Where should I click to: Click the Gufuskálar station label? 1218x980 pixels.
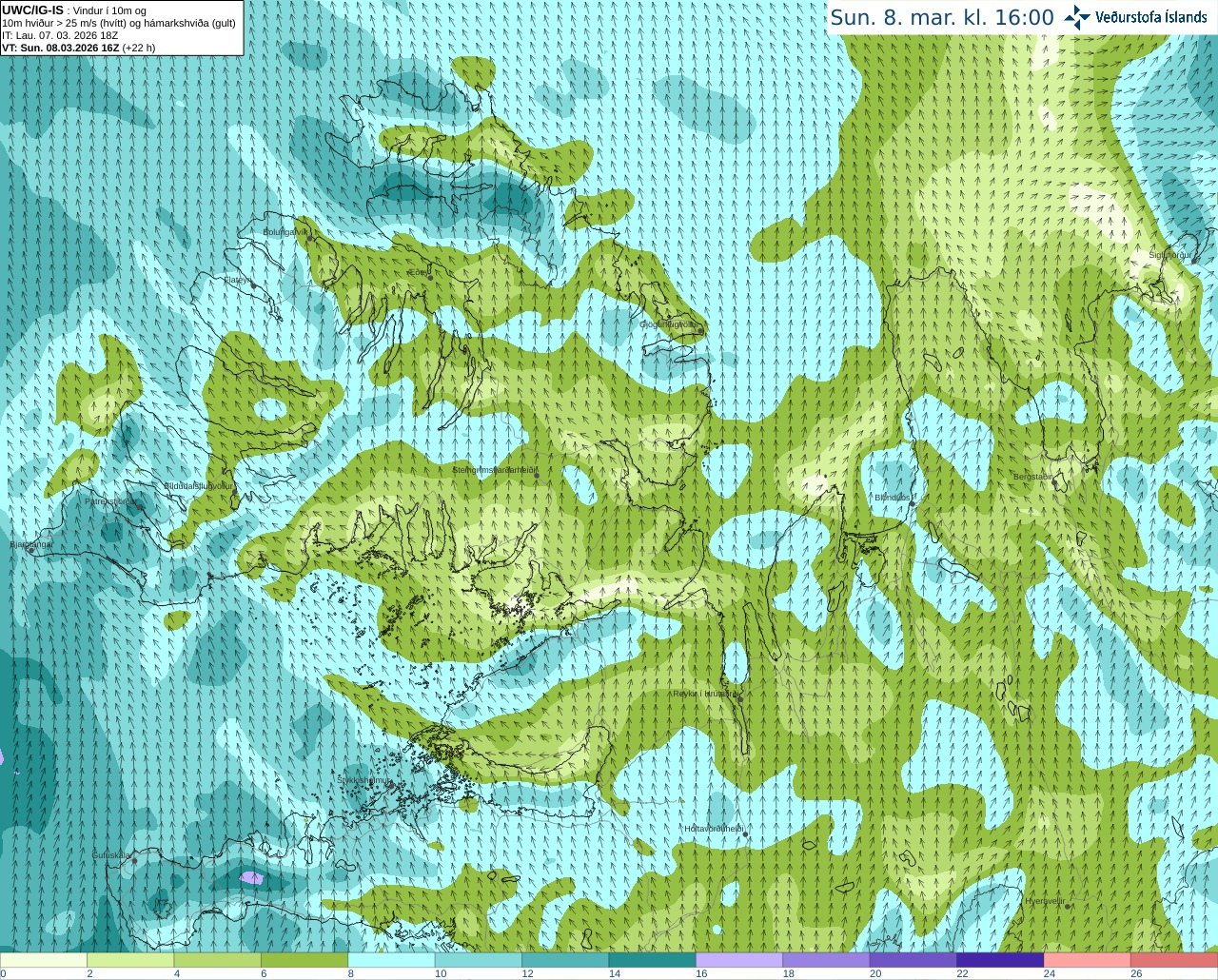pos(110,855)
